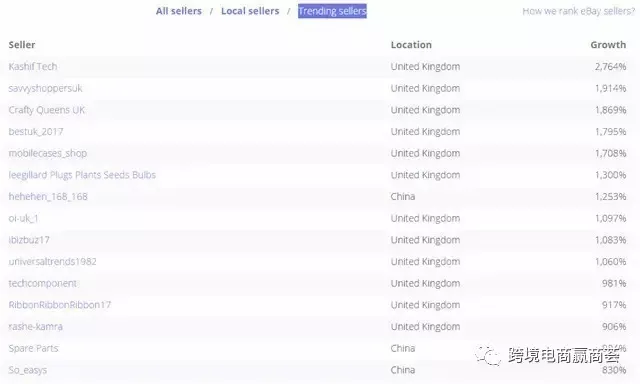Select the 2,764% growth value
This screenshot has height=384, width=640.
click(611, 67)
